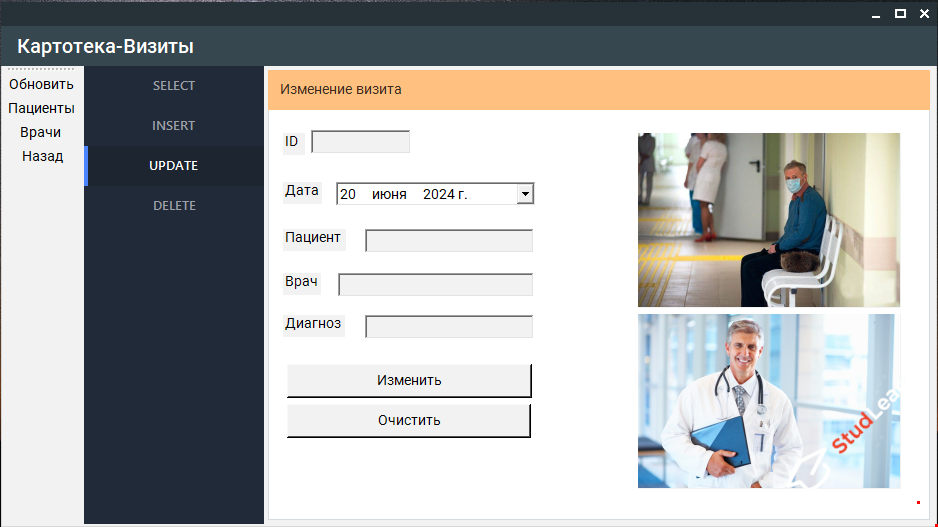Viewport: 938px width, 527px height.
Task: Switch to the SELECT tab
Action: click(174, 86)
